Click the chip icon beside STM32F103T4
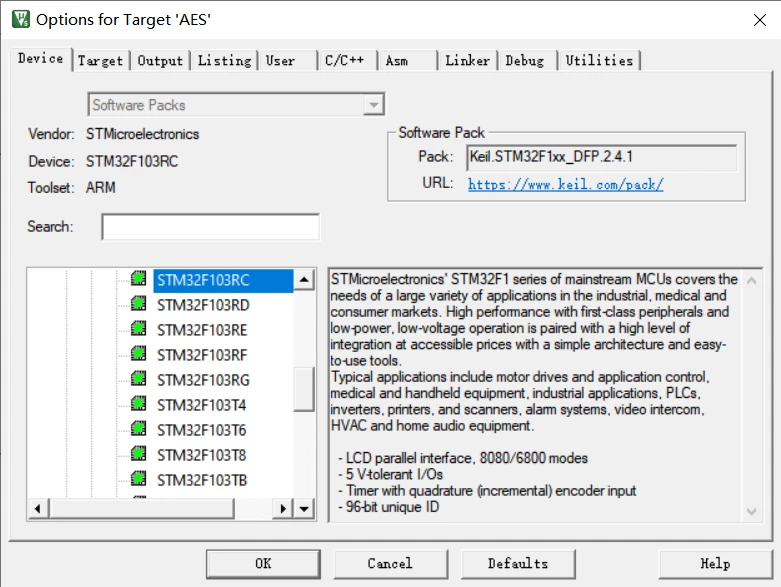Screen dimensions: 781x587 (138, 403)
